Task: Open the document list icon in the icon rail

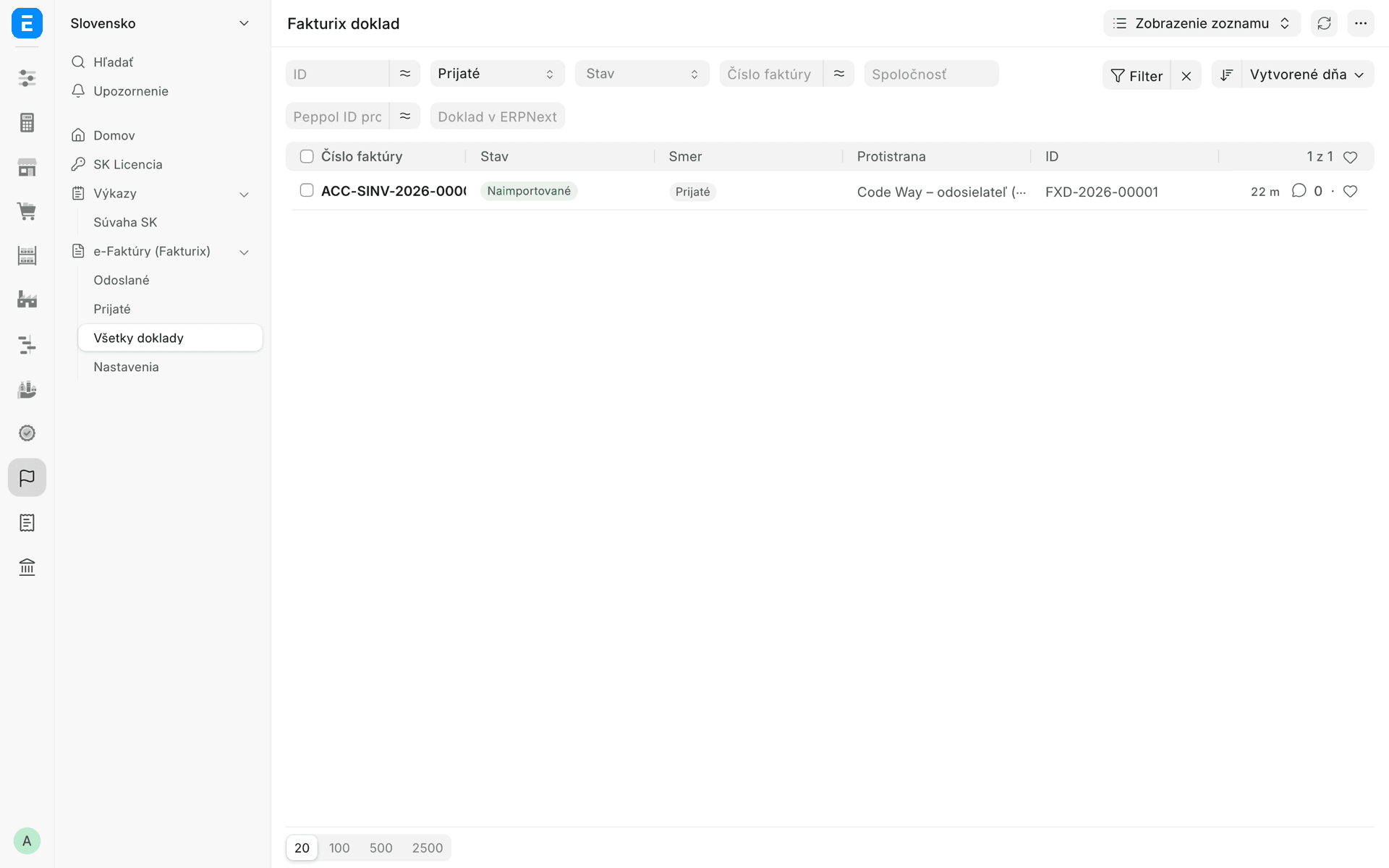Action: 27,522
